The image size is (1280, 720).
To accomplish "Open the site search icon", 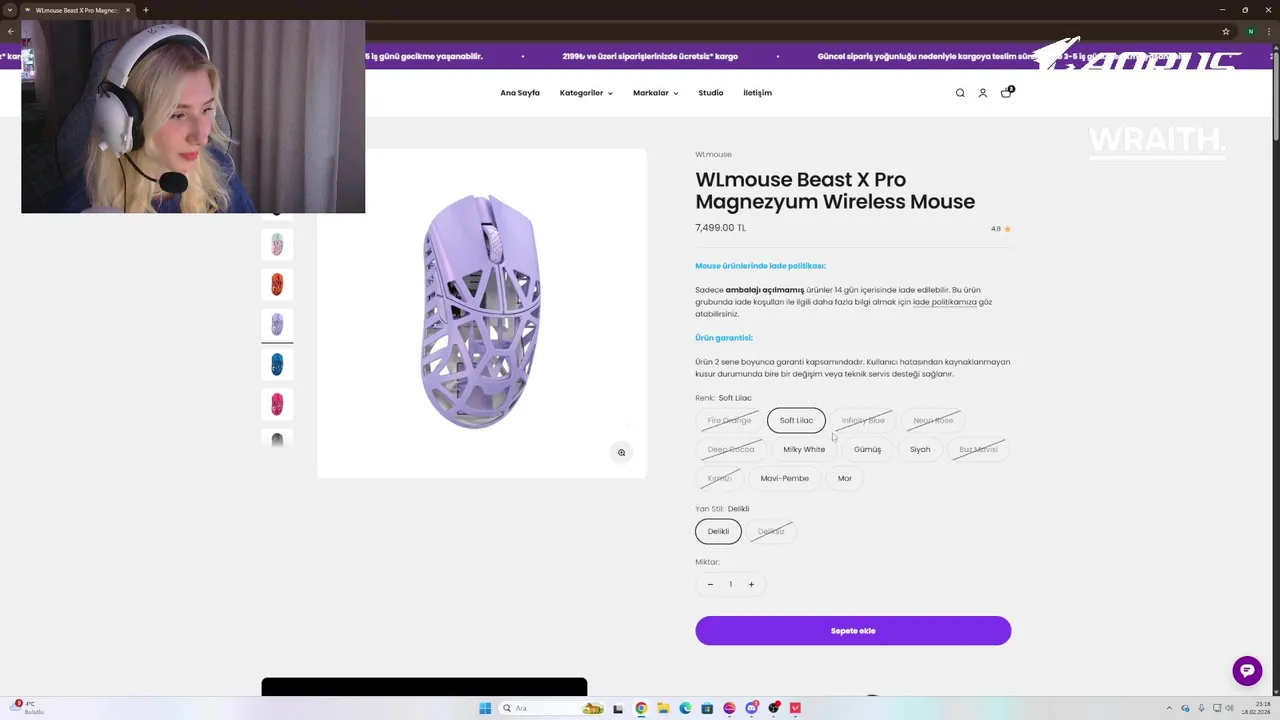I will (960, 93).
